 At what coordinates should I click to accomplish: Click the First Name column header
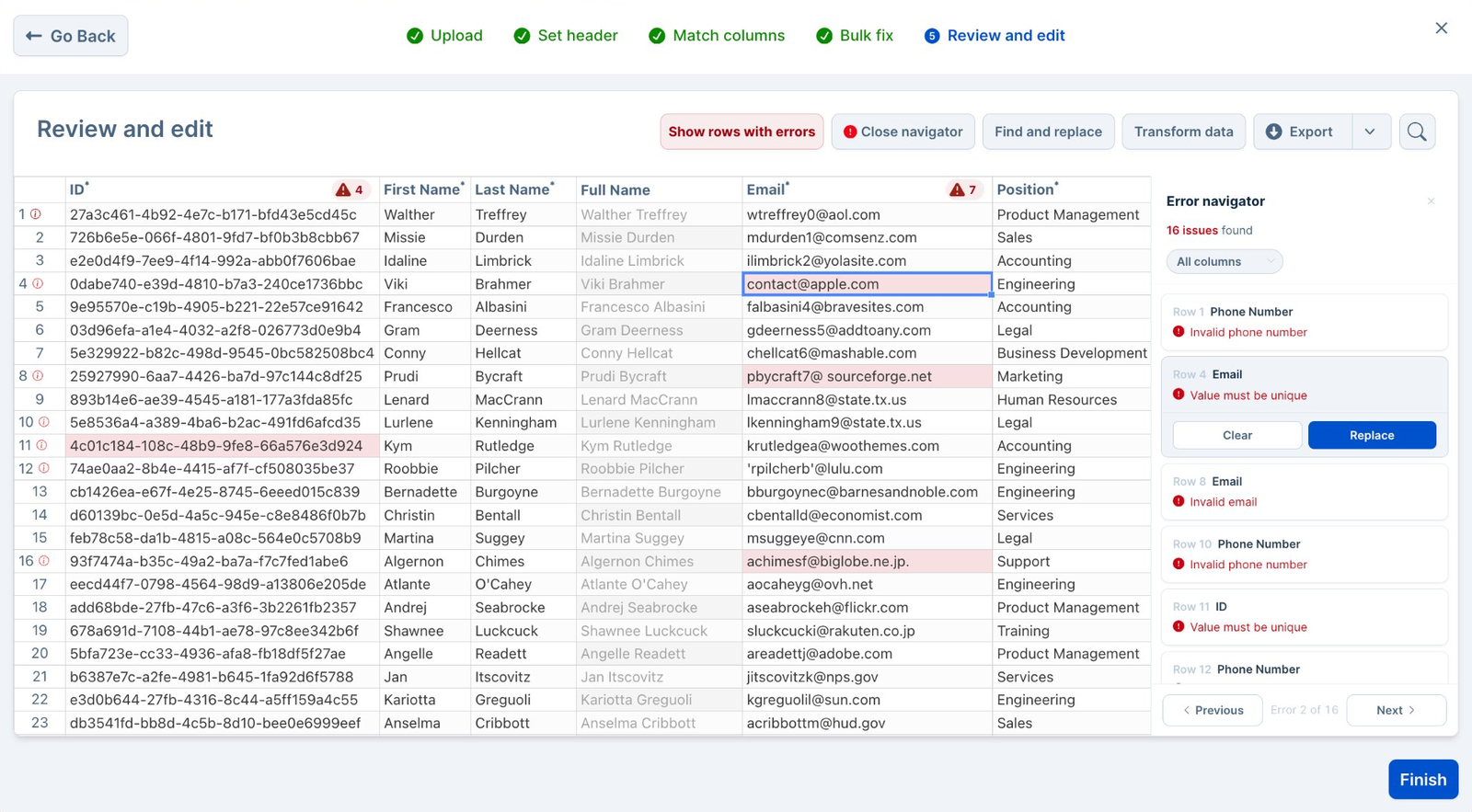(x=424, y=189)
